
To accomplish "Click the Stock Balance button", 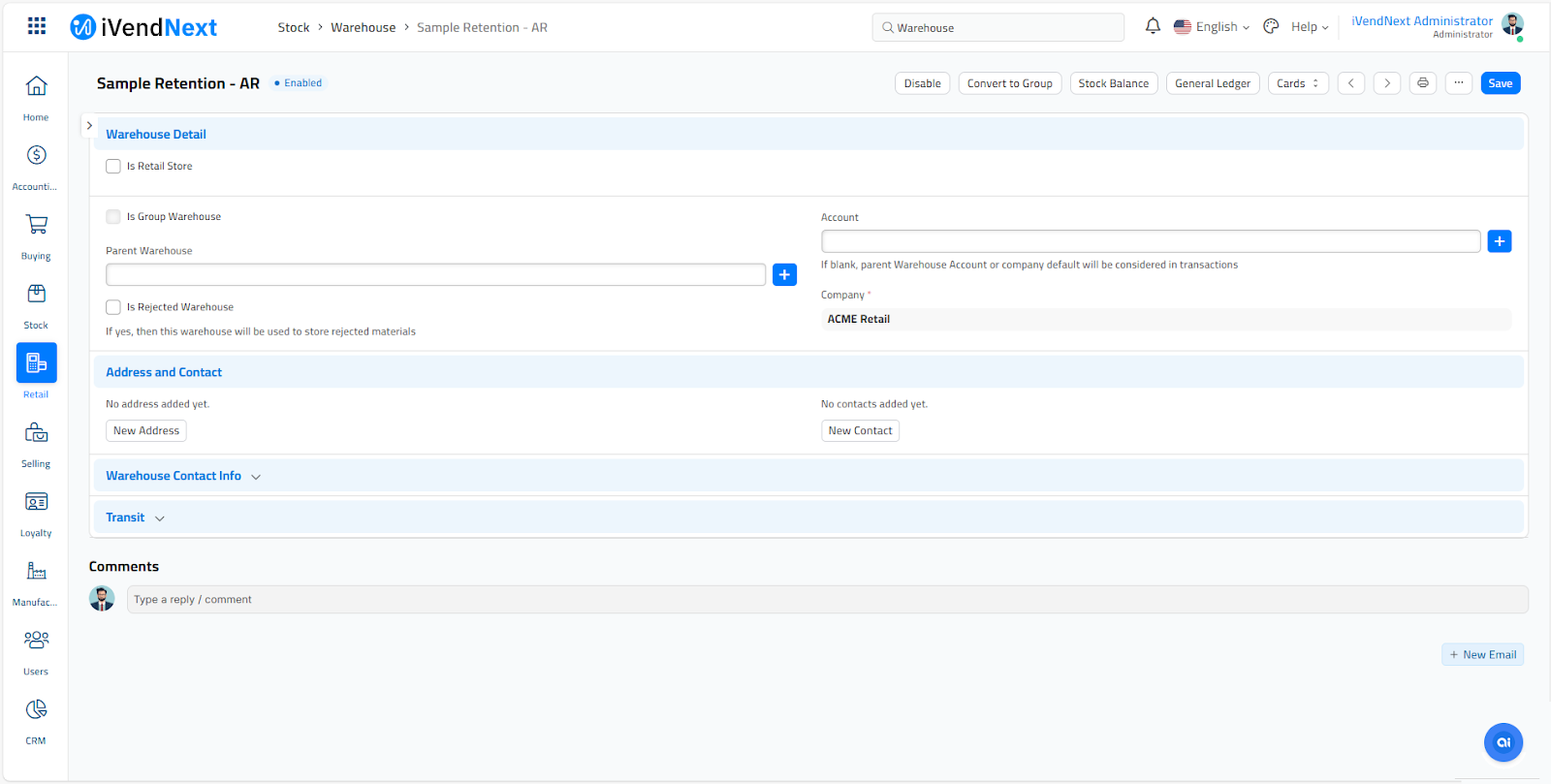I will pyautogui.click(x=1113, y=83).
